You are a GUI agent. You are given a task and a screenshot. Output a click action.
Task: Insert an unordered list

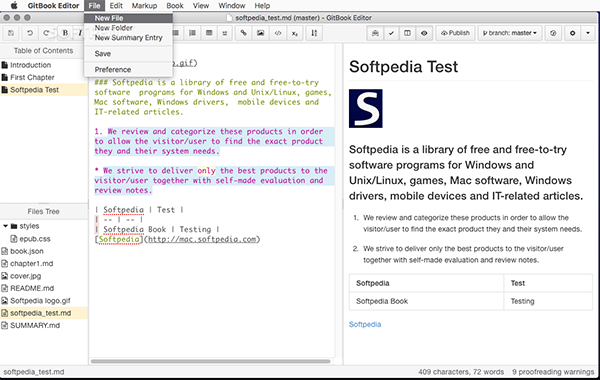[176, 33]
